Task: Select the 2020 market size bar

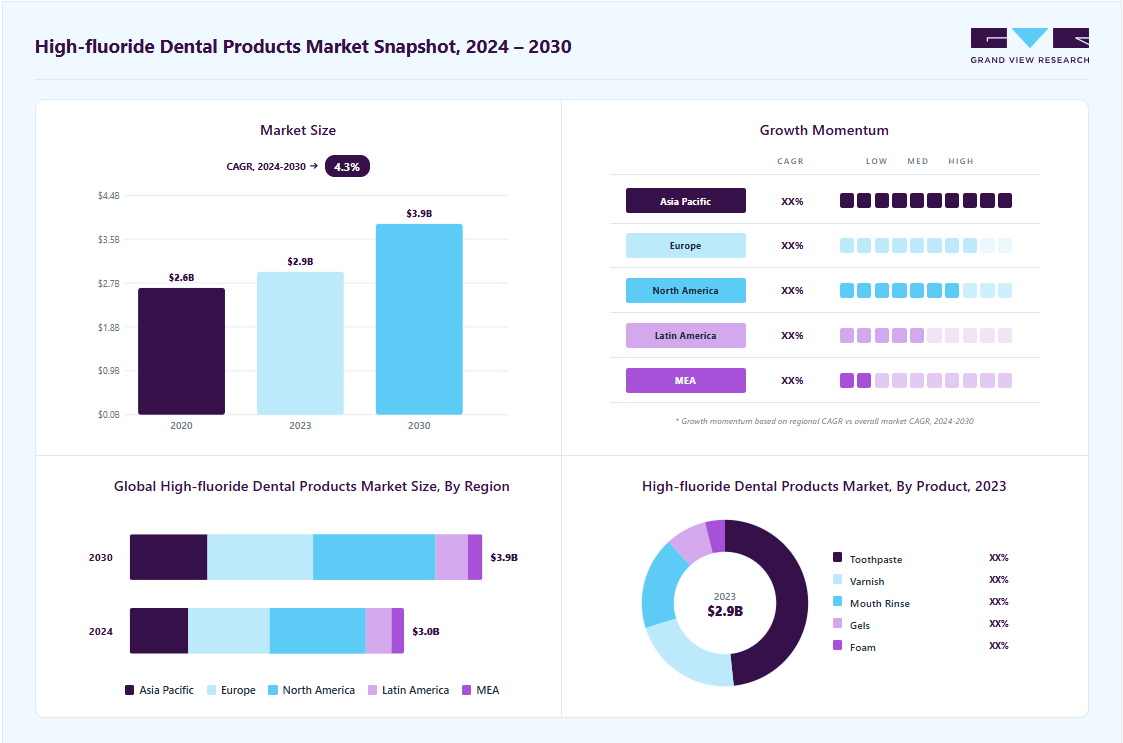Action: 181,351
